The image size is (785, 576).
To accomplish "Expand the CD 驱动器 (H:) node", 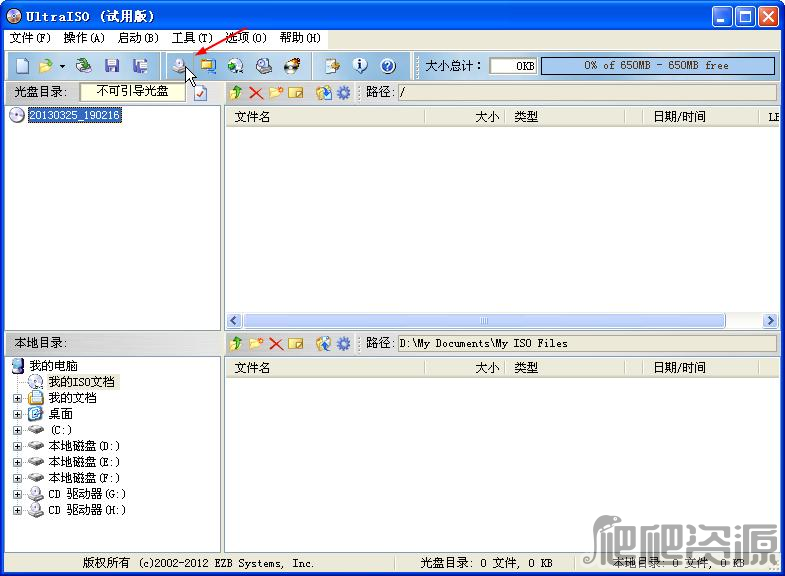I will 18,510.
